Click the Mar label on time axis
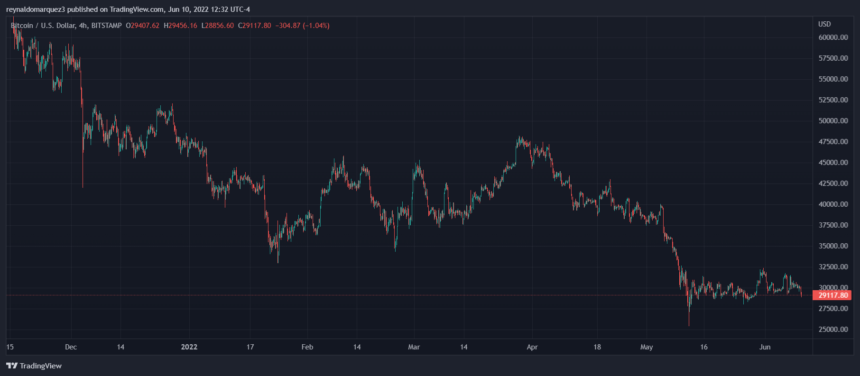This screenshot has height=376, width=860. (x=413, y=346)
